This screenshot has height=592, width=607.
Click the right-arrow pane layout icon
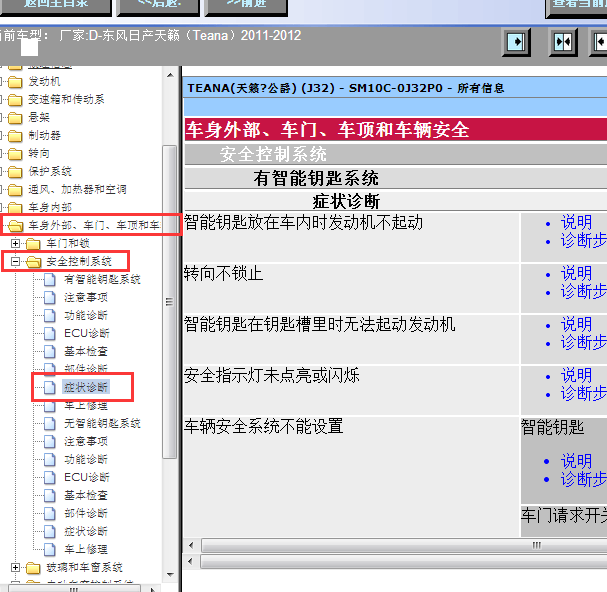tap(516, 42)
